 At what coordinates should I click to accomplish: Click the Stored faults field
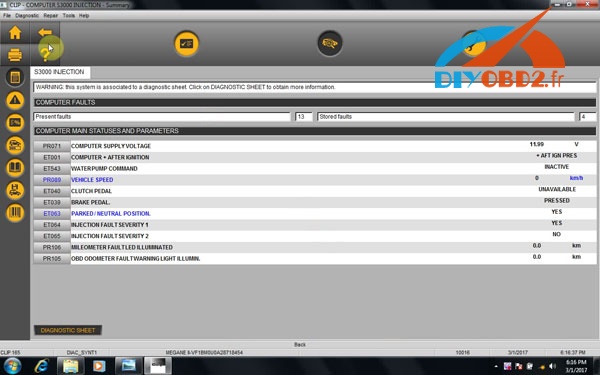[446, 117]
